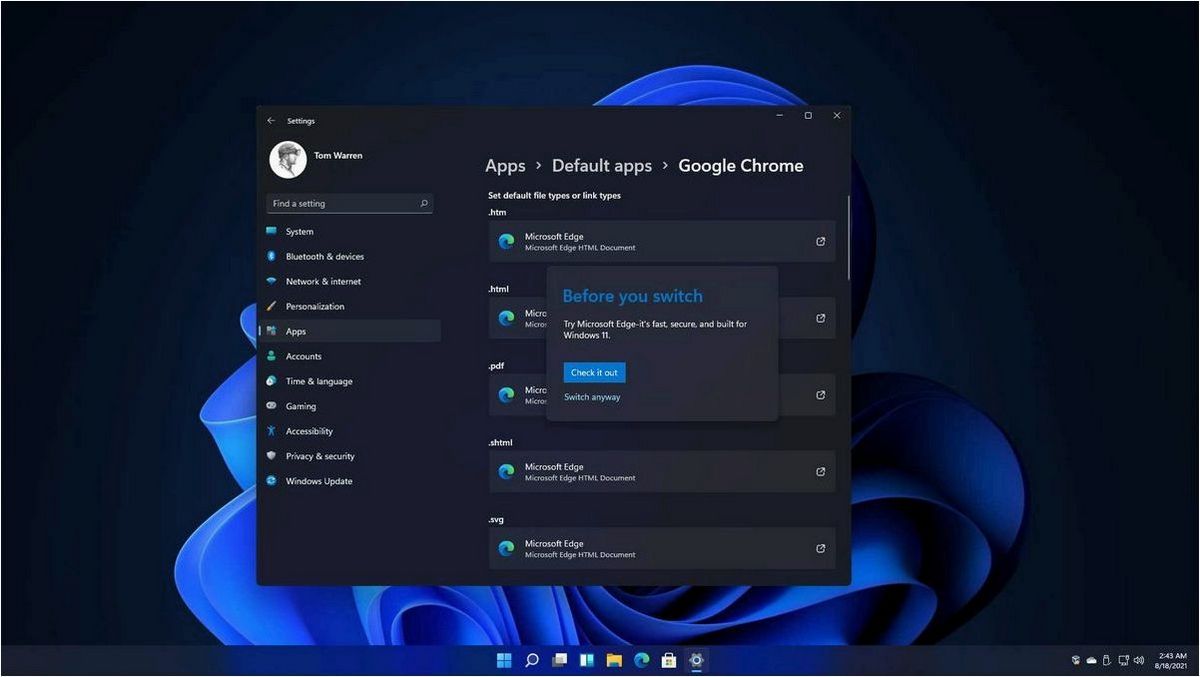
Task: Open Time & language settings
Action: click(x=349, y=381)
